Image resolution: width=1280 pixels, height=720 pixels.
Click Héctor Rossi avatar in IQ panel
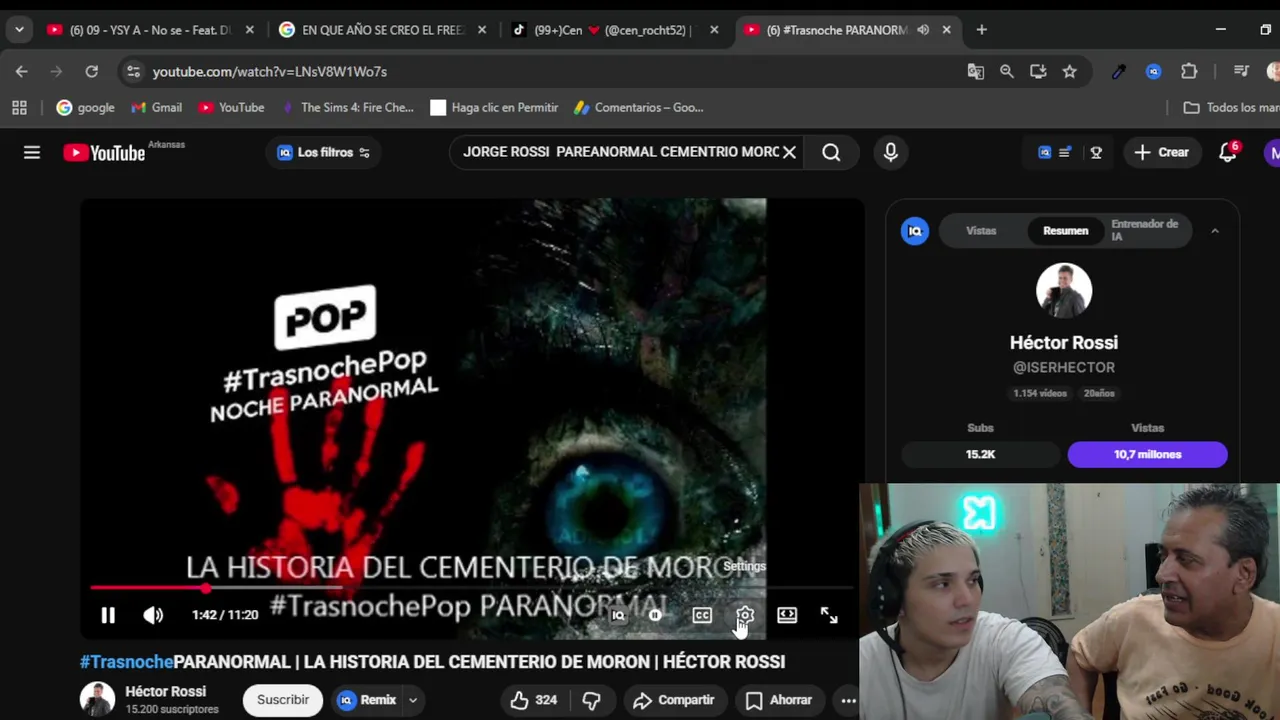[1063, 291]
